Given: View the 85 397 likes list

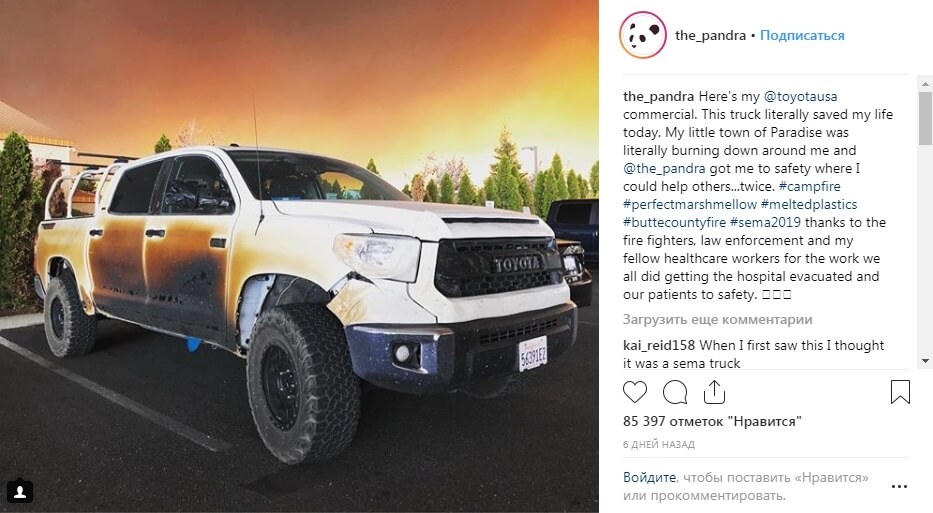Looking at the screenshot, I should point(712,421).
